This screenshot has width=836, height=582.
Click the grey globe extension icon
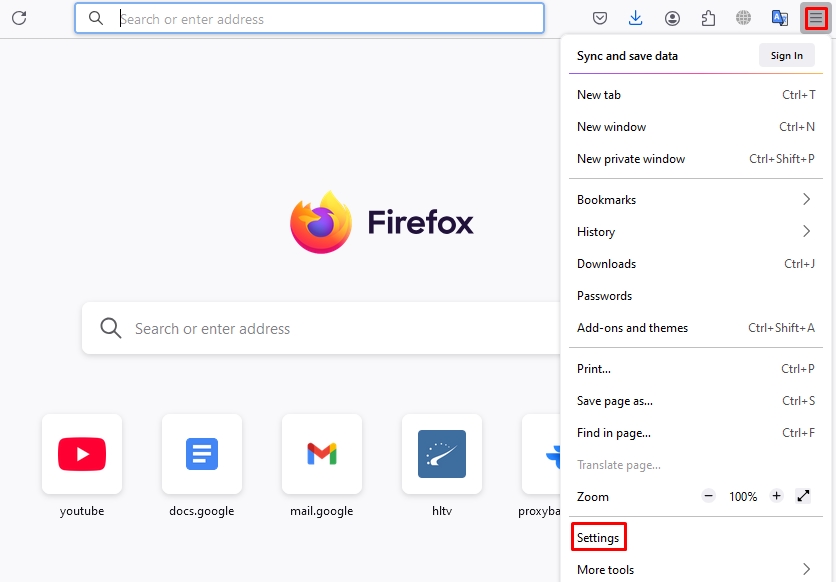[x=743, y=18]
